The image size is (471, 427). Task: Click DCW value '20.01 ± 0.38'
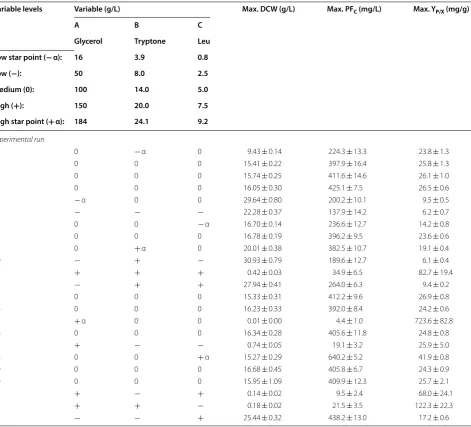tap(262, 248)
